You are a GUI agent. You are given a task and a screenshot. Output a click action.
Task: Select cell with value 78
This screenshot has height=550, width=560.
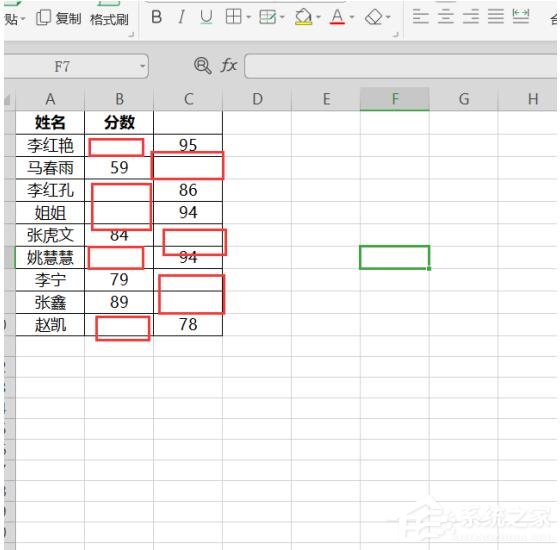pyautogui.click(x=188, y=325)
